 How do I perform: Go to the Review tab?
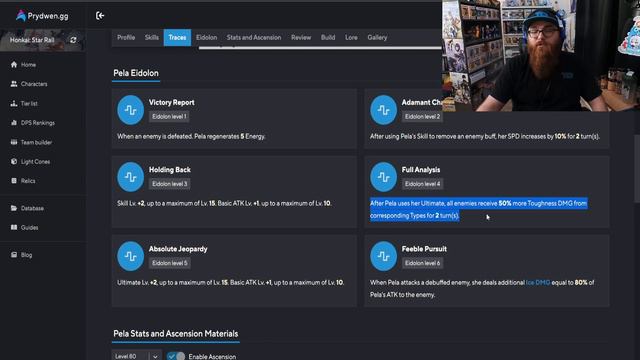301,38
